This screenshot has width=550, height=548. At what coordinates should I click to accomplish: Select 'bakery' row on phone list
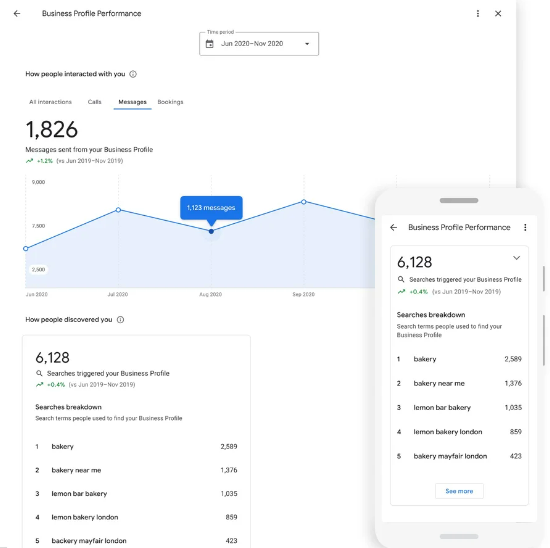point(459,359)
